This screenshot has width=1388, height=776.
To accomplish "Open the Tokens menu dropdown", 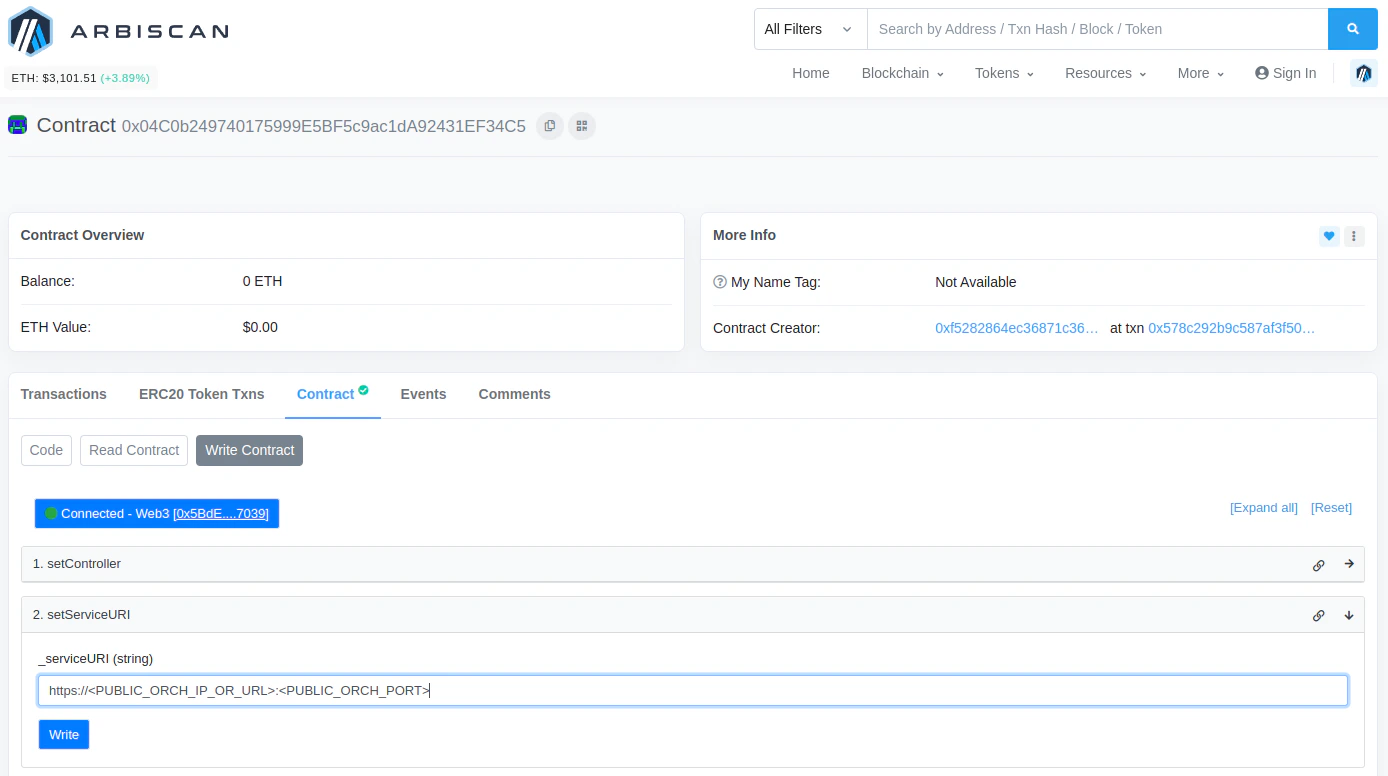I will point(1004,73).
